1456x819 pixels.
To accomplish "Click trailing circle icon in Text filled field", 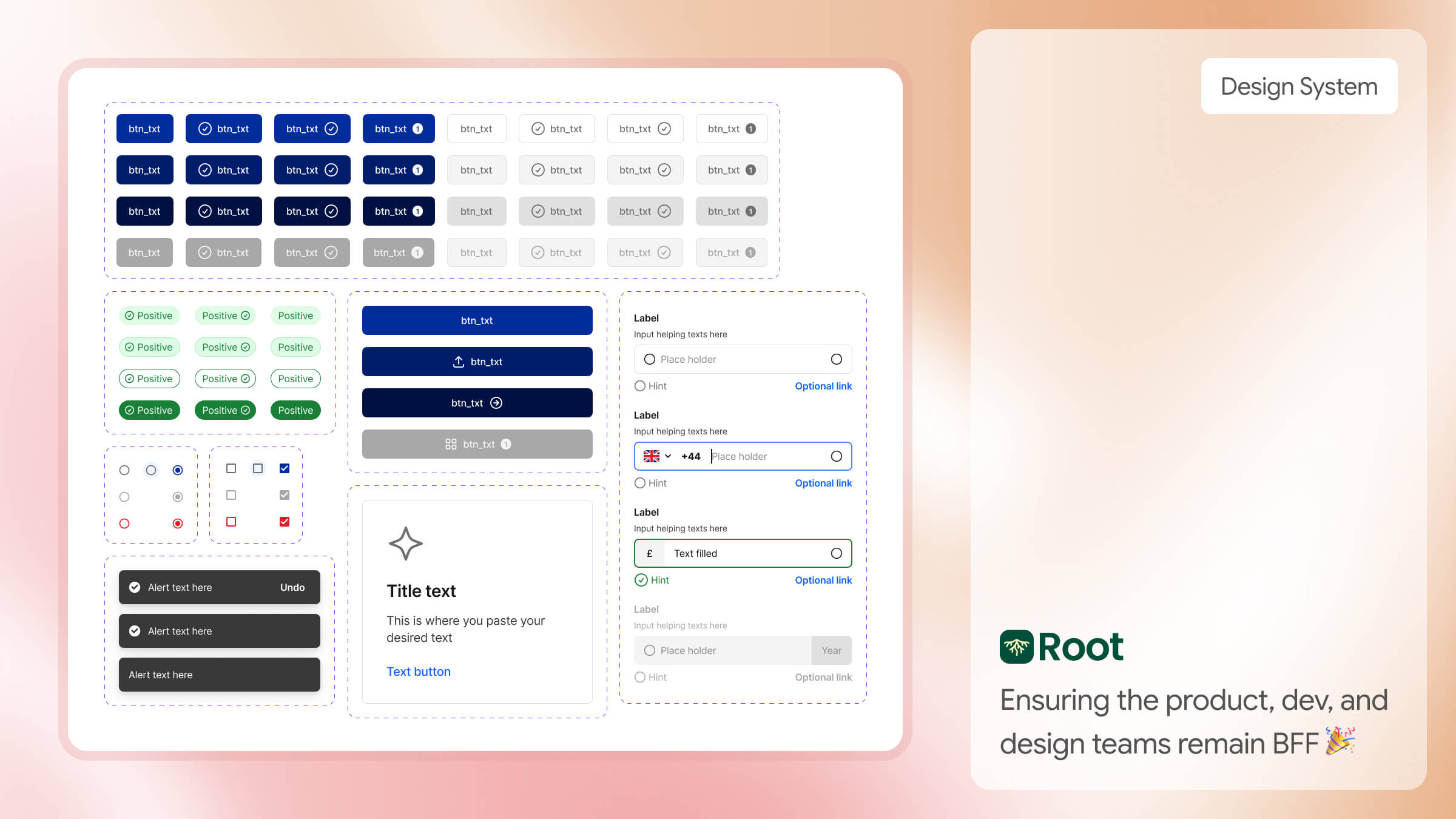I will (836, 553).
